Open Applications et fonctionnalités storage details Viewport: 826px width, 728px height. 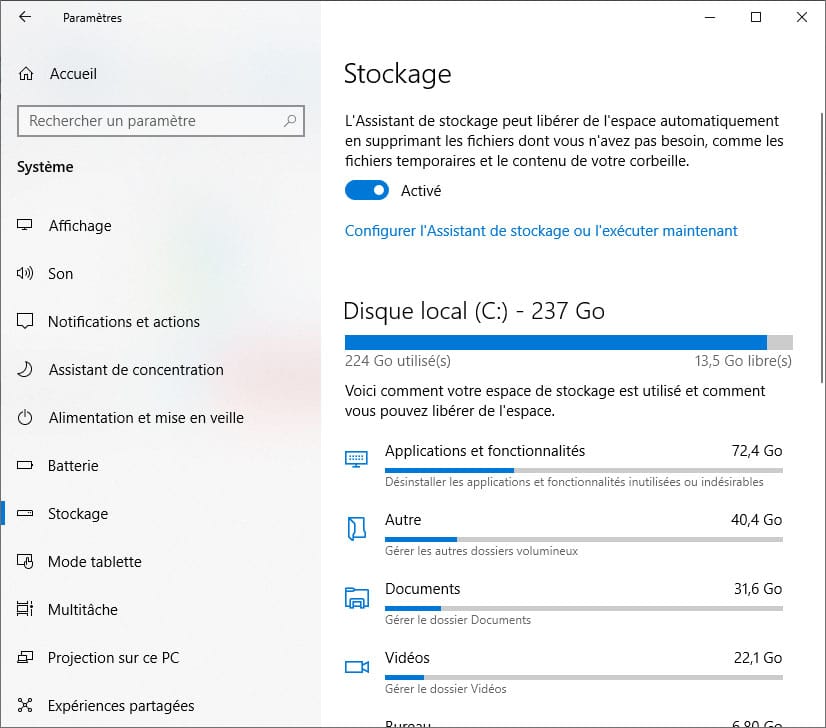[x=564, y=467]
